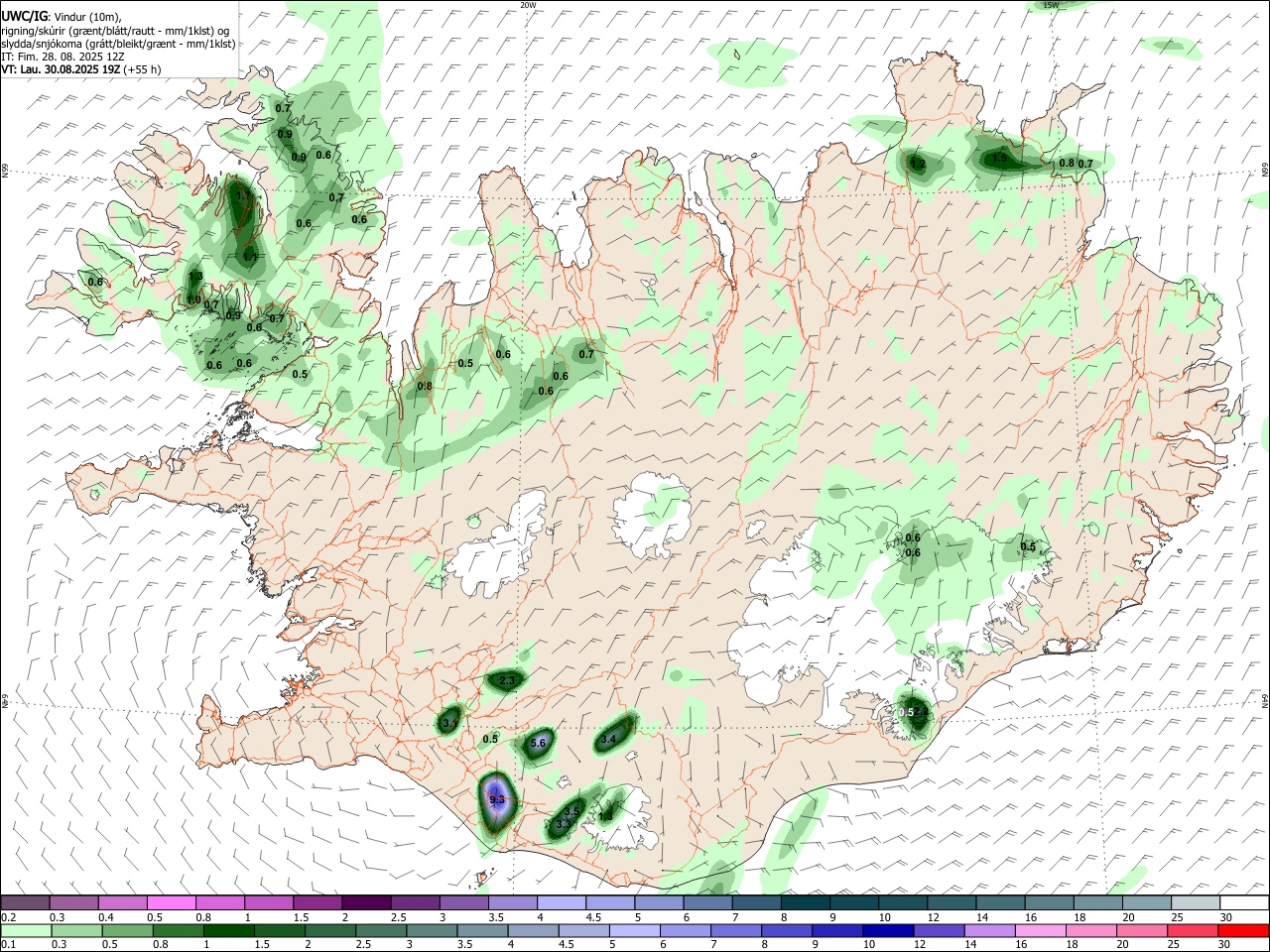
Task: Click the 3.3 precipitation value on the map
Action: (x=564, y=824)
